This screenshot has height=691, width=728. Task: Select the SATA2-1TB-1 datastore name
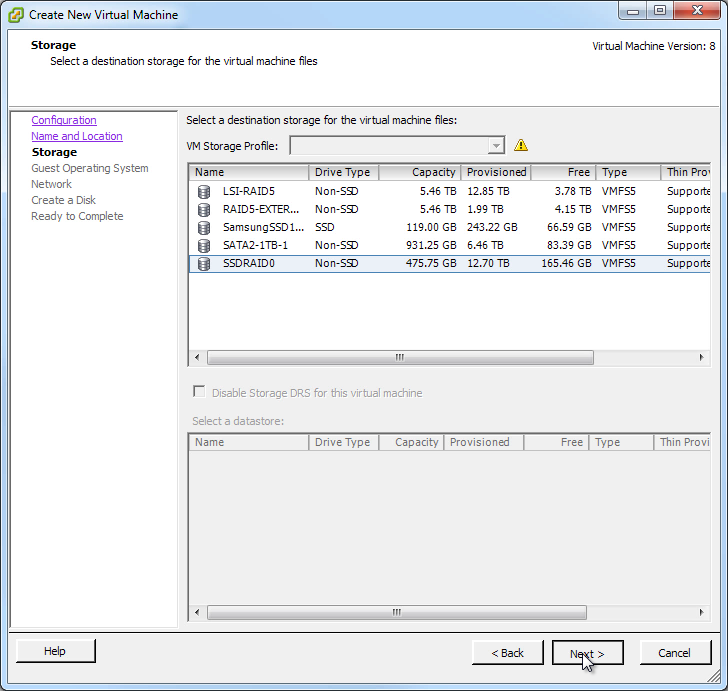click(255, 245)
